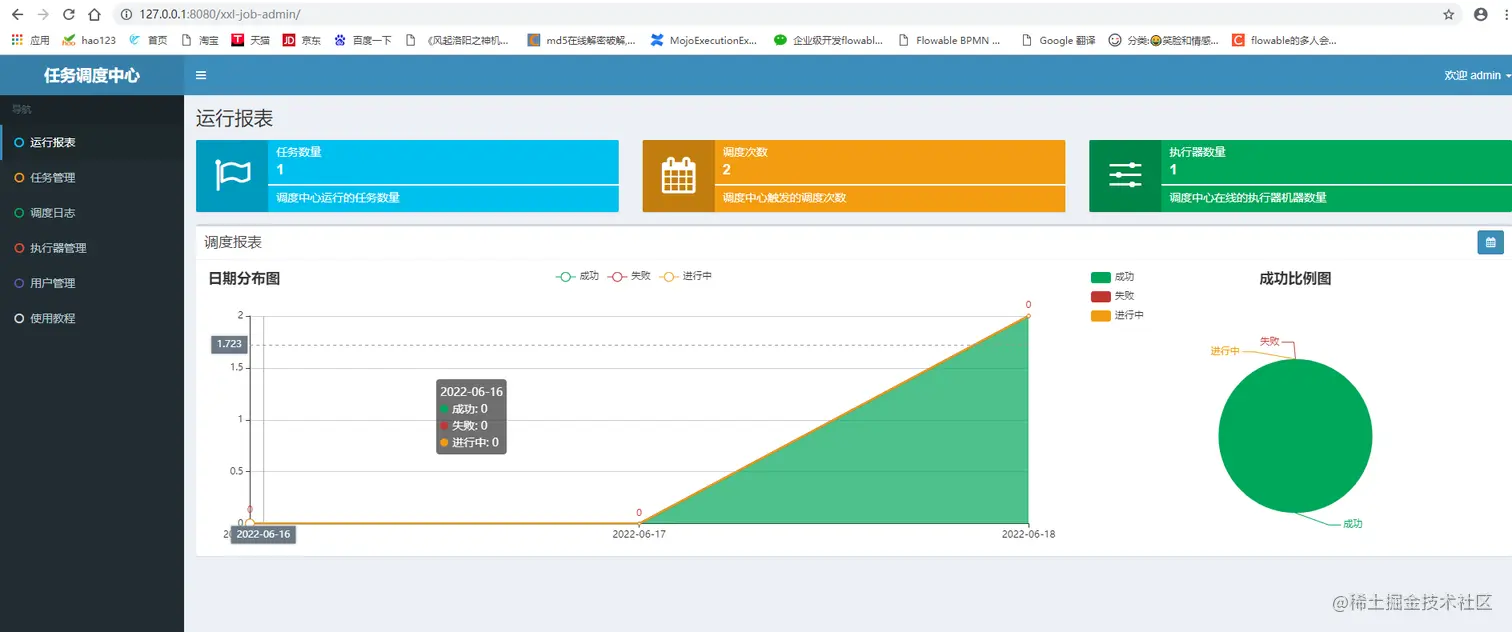
Task: Open 任务管理 in the sidebar
Action: click(92, 177)
